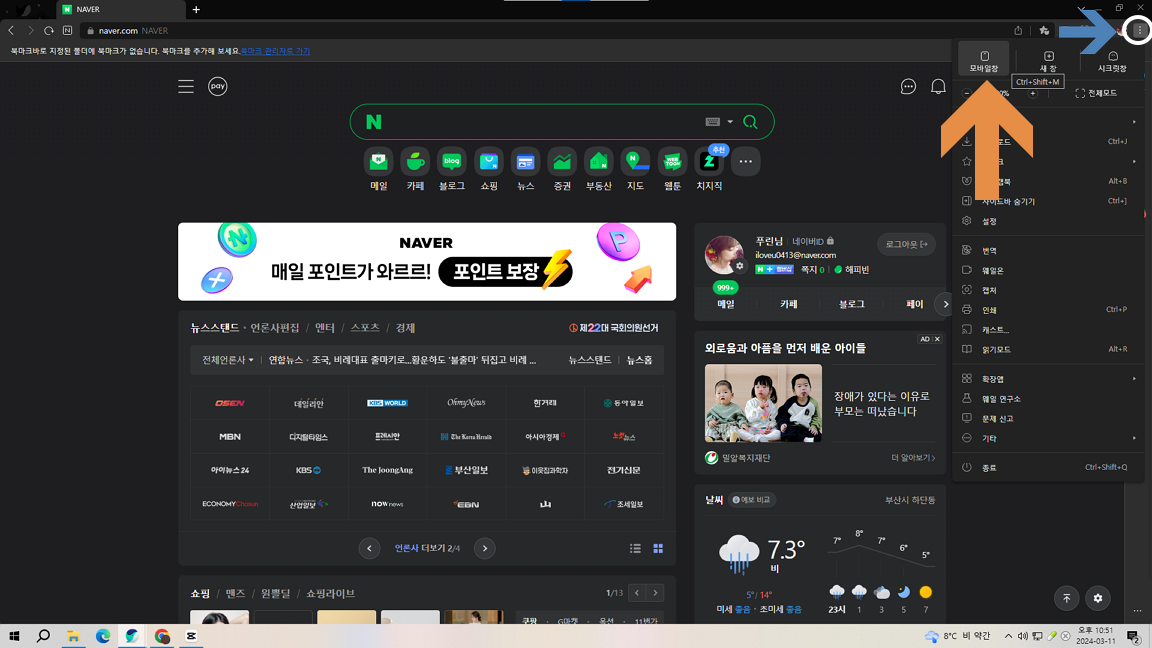
Task: Increase page zoom with the plus control
Action: tap(1033, 93)
